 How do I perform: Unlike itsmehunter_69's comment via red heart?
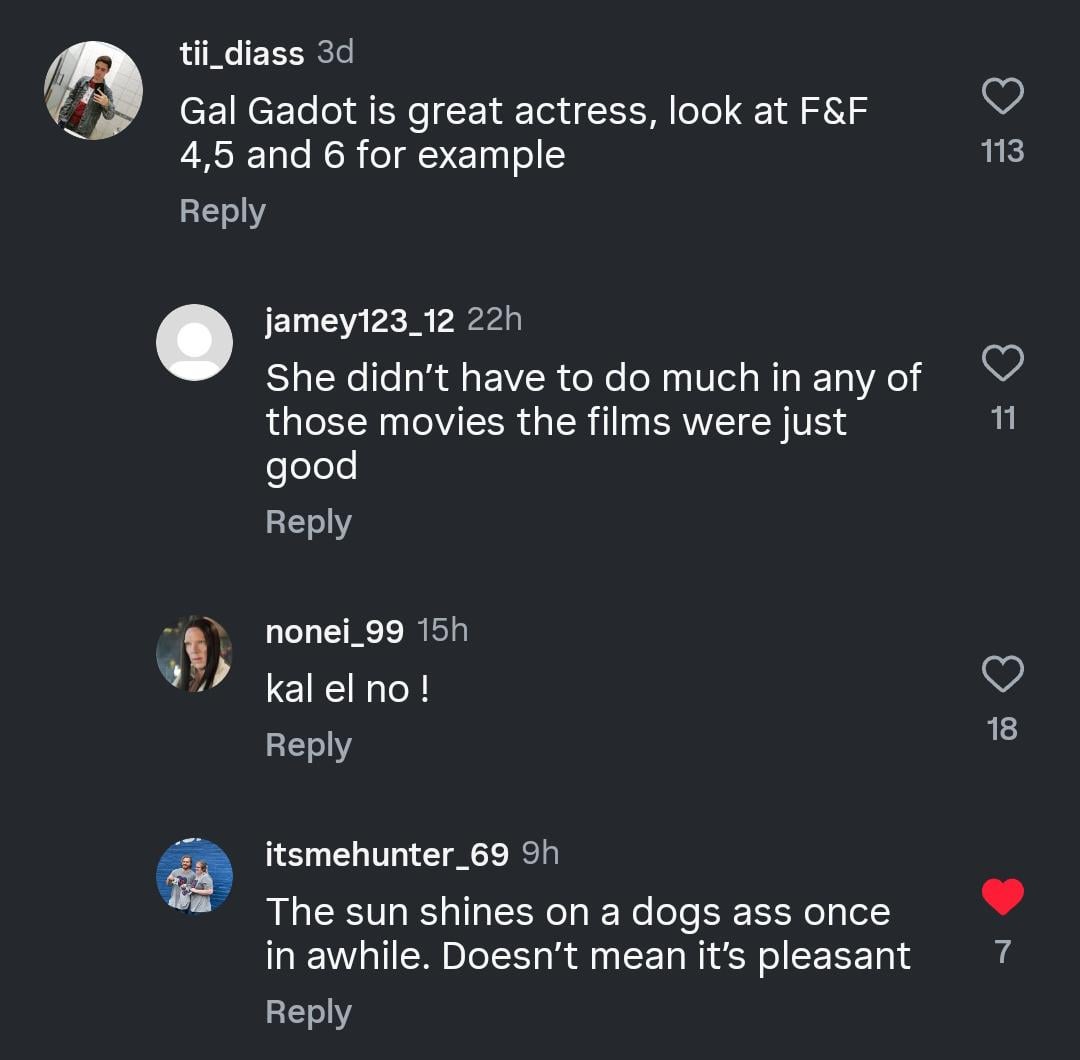[x=1002, y=897]
